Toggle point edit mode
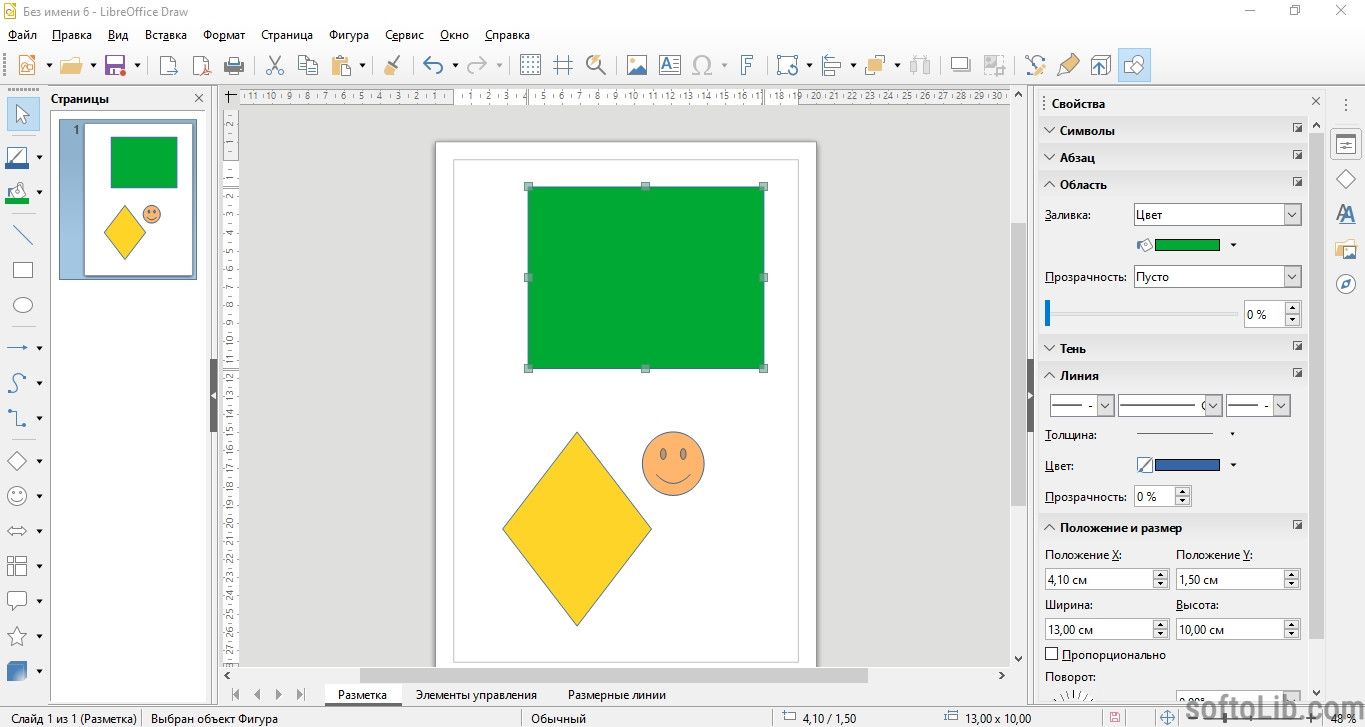 coord(1036,65)
